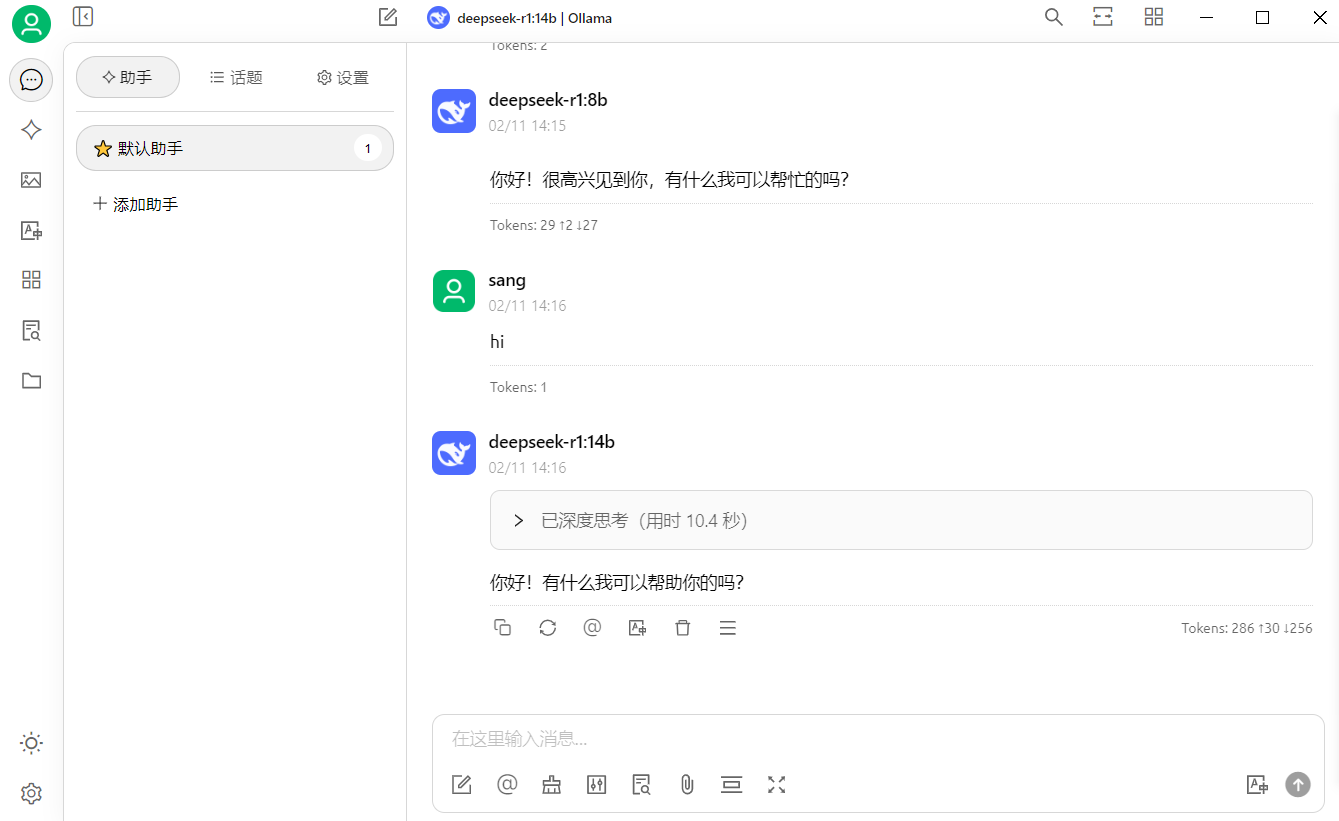Viewport: 1339px width, 821px height.
Task: Clear messages with the broom icon
Action: point(552,785)
